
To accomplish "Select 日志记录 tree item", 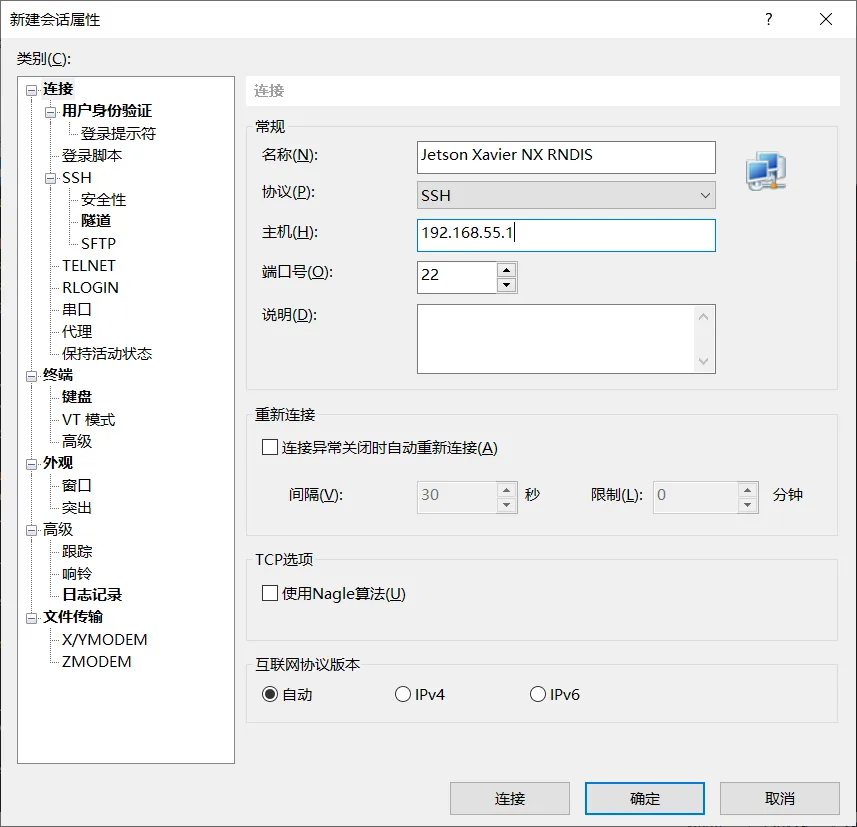I will click(92, 595).
